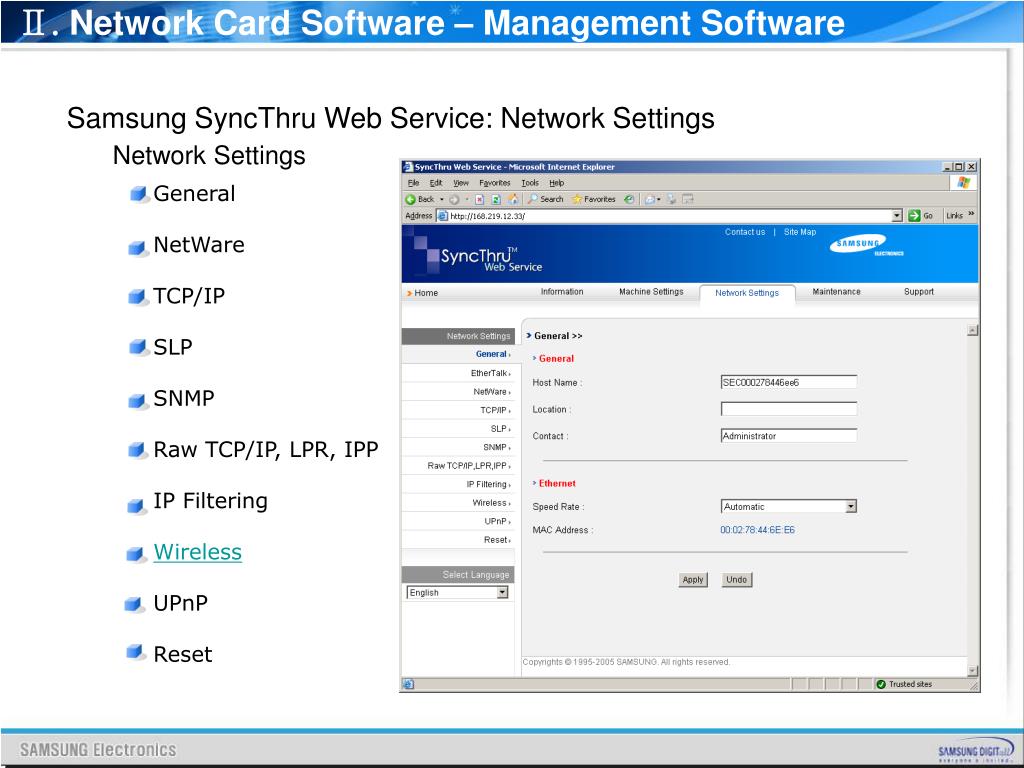
Task: Switch to the Maintenance tab
Action: [836, 292]
